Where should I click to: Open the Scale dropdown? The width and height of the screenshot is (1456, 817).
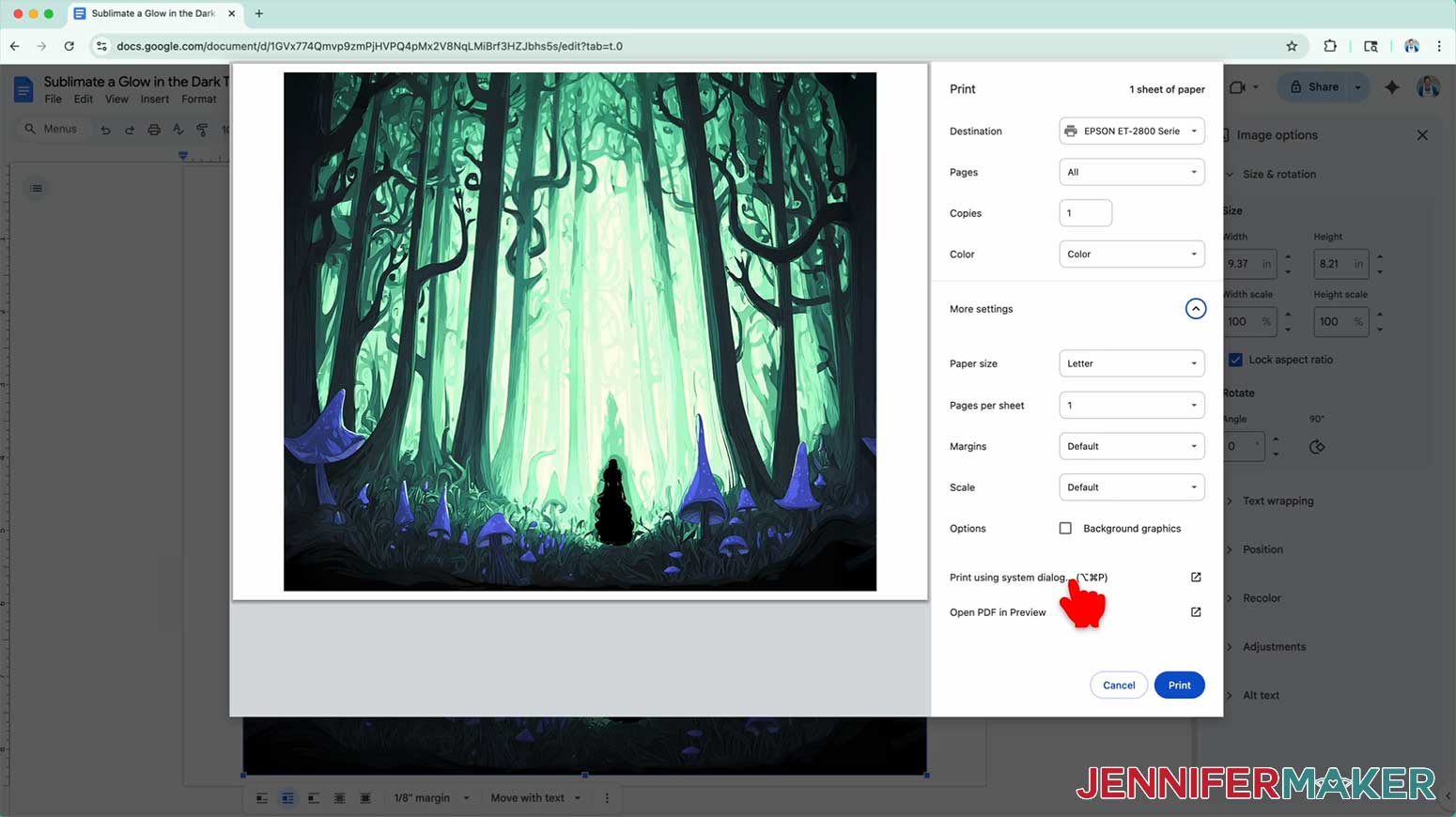click(1132, 487)
